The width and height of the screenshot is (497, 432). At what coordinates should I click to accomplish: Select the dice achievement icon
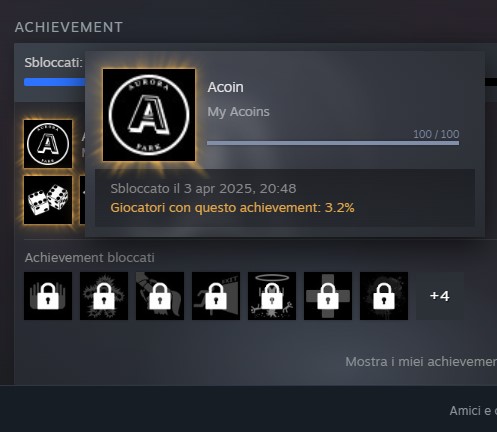(48, 200)
